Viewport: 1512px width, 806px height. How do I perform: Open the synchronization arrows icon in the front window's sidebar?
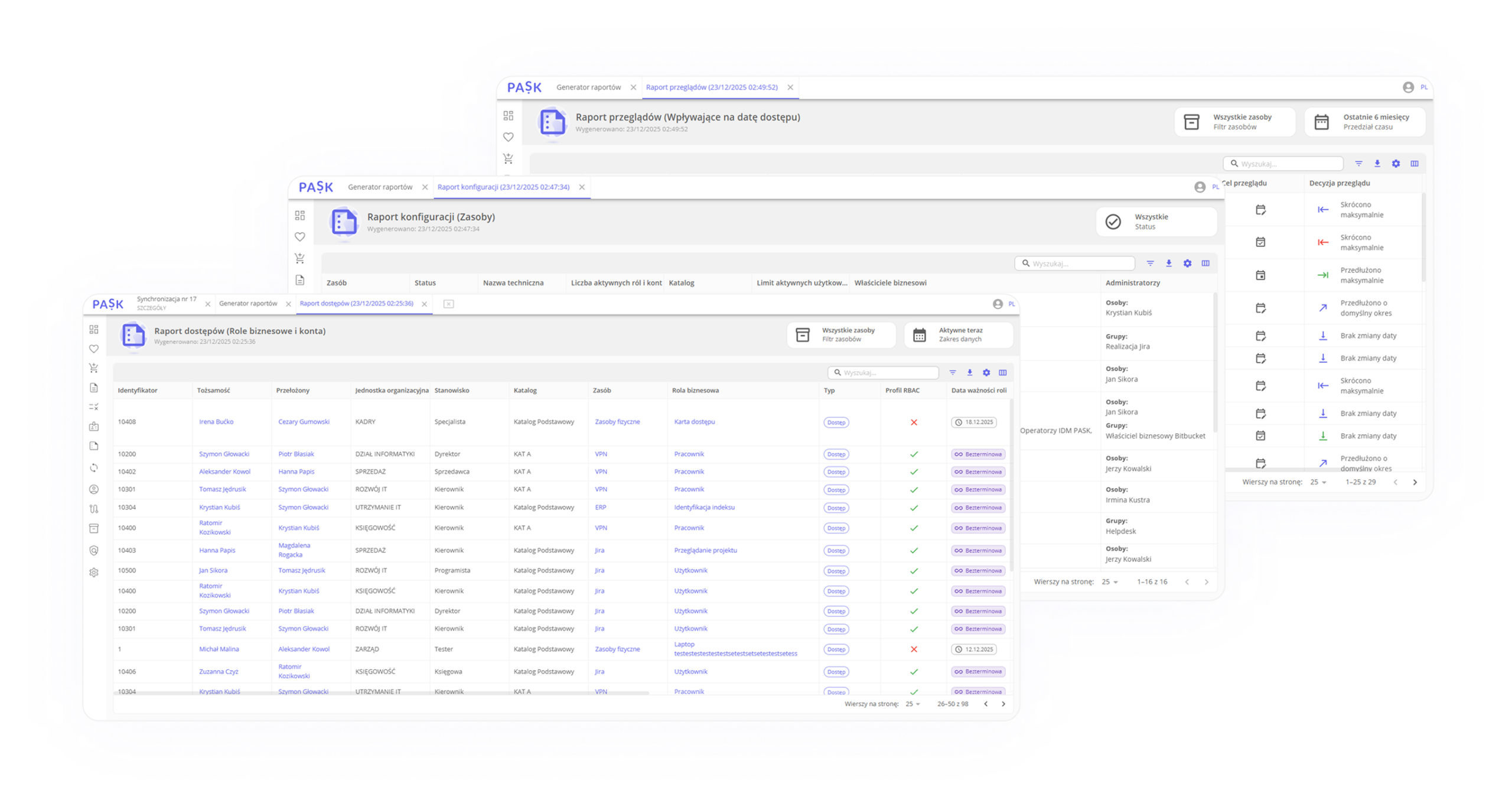[x=93, y=468]
